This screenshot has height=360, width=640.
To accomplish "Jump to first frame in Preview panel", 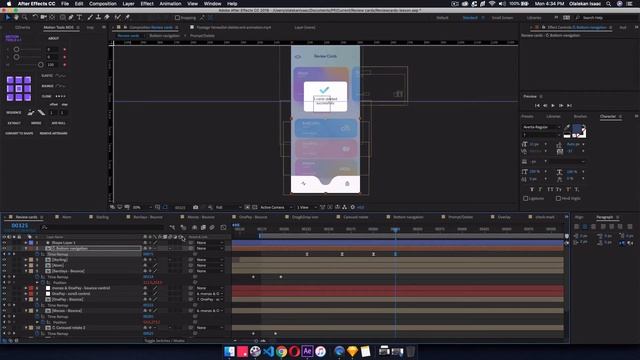I will (x=537, y=106).
